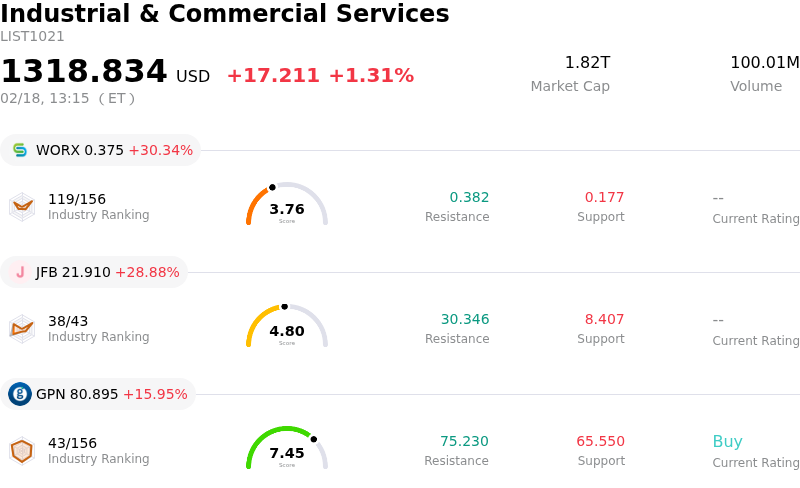Click the WORX industry ranking radar icon
This screenshot has width=800, height=488.
coord(22,207)
